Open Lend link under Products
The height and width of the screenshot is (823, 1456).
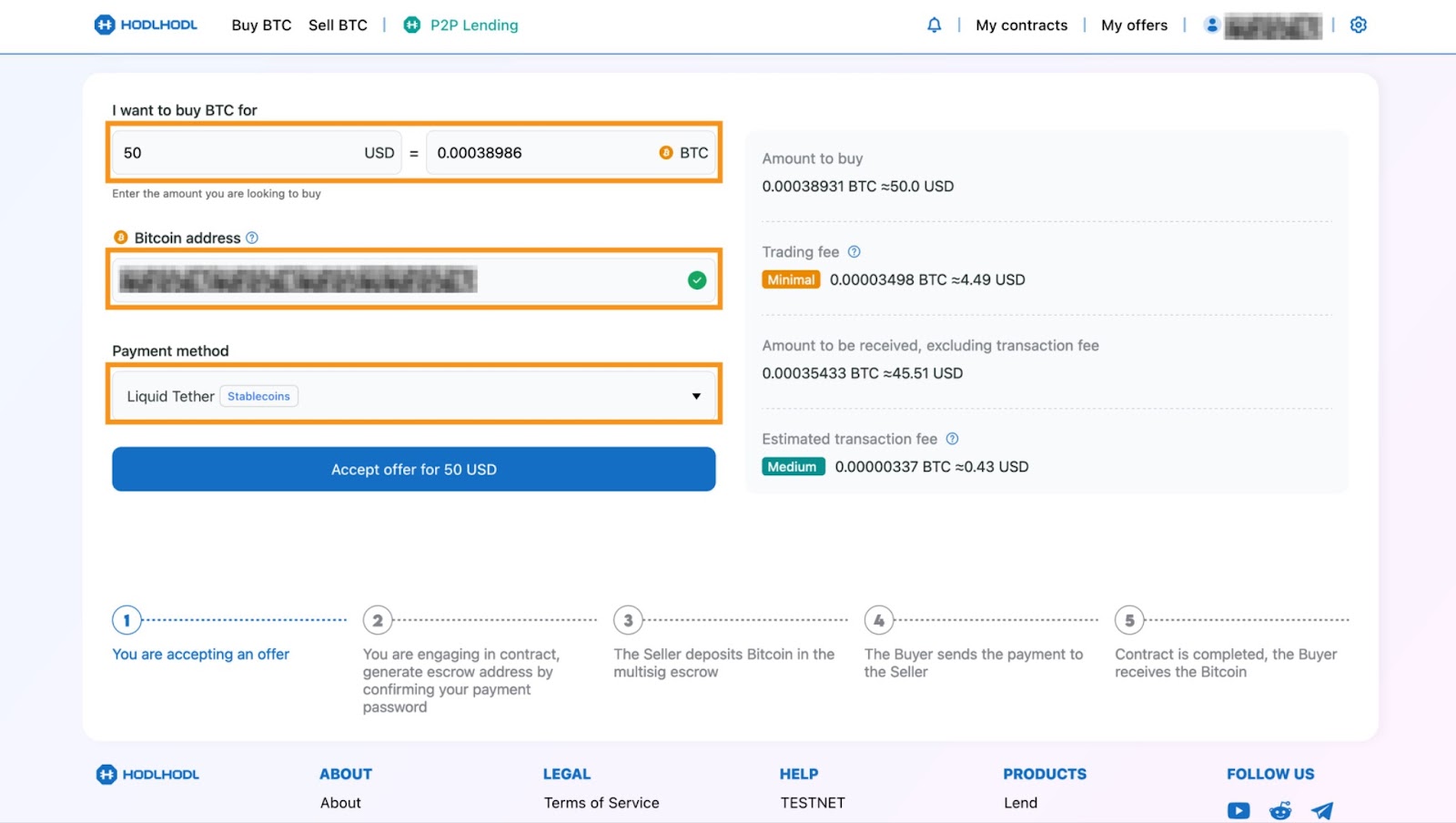(1020, 803)
